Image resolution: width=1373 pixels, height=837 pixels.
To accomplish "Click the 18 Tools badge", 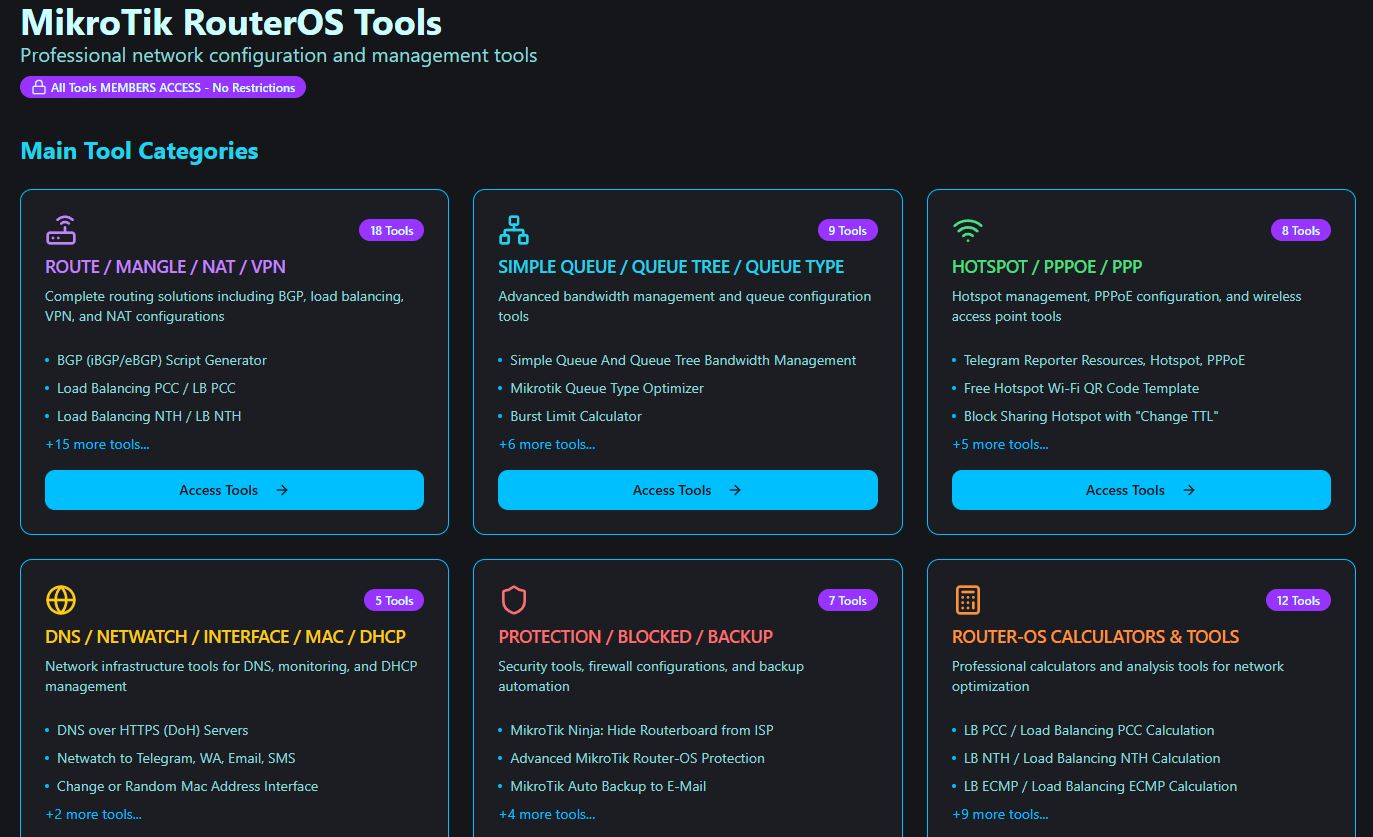I will [x=392, y=231].
